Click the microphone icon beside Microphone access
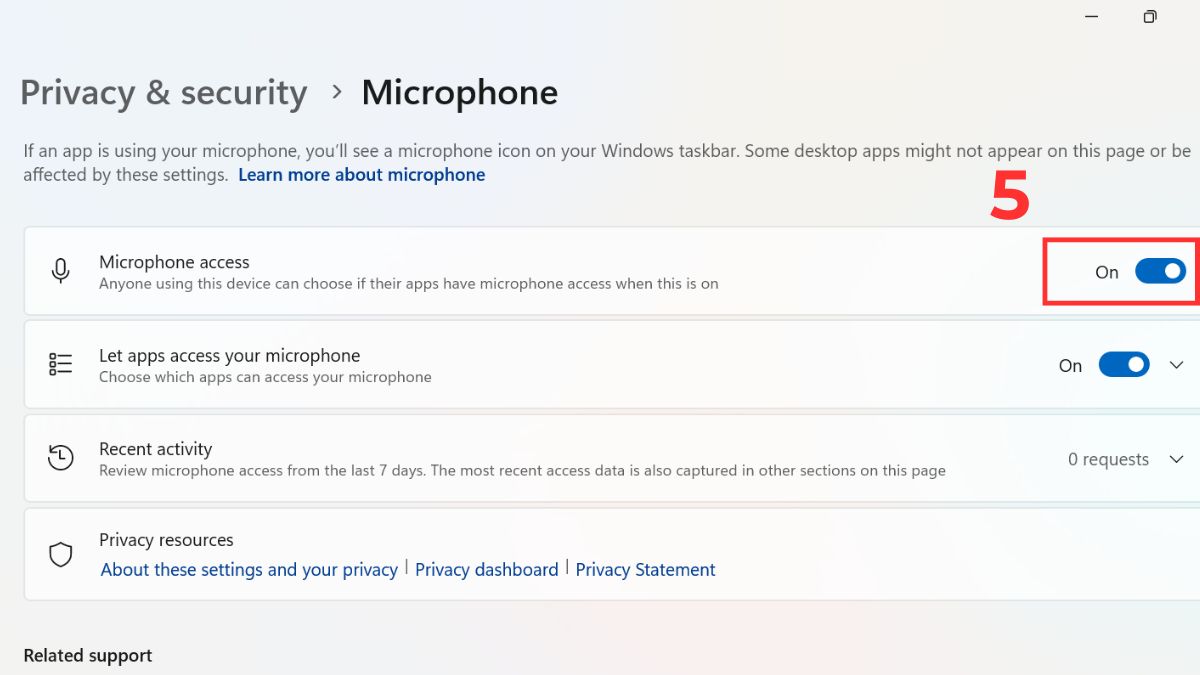Viewport: 1200px width, 675px height. [x=60, y=270]
